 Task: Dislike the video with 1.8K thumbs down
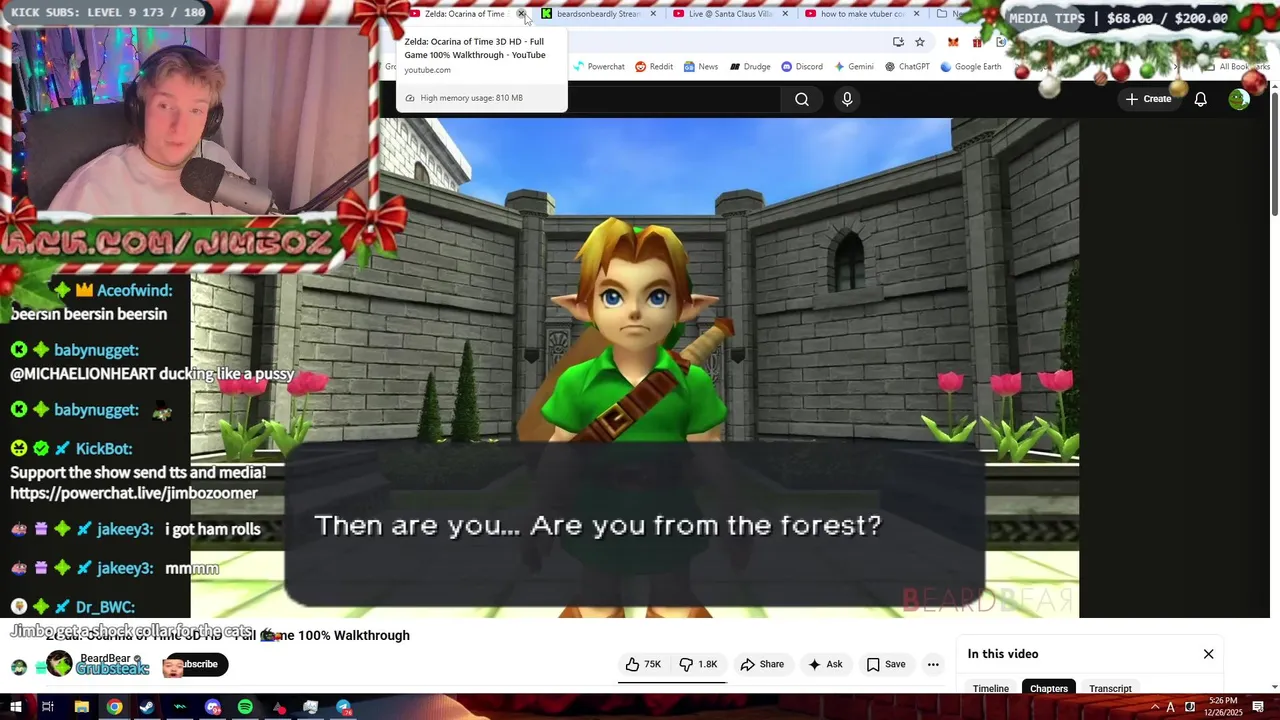click(x=698, y=664)
